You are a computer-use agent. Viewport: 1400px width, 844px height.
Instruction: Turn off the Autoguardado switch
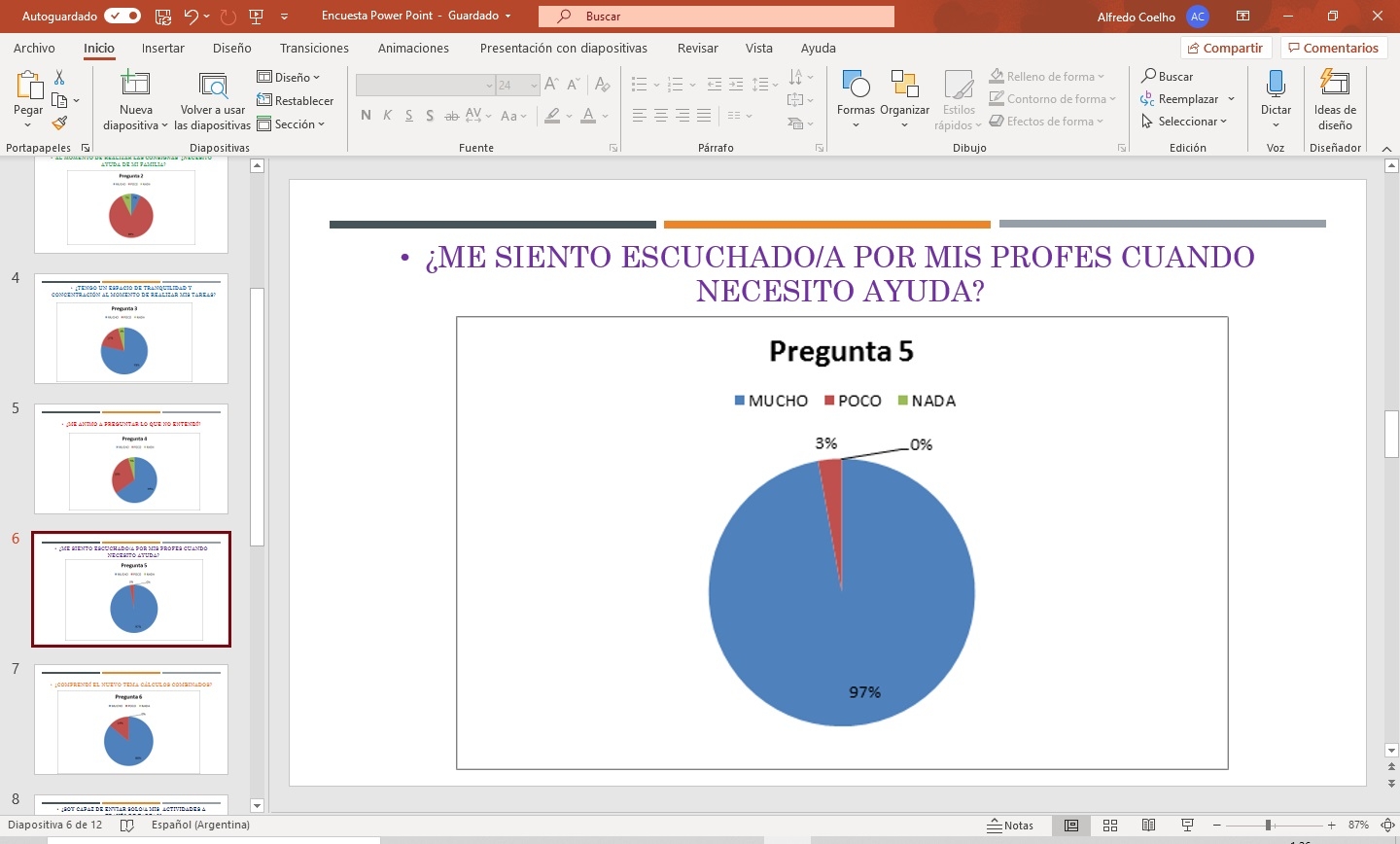coord(122,17)
